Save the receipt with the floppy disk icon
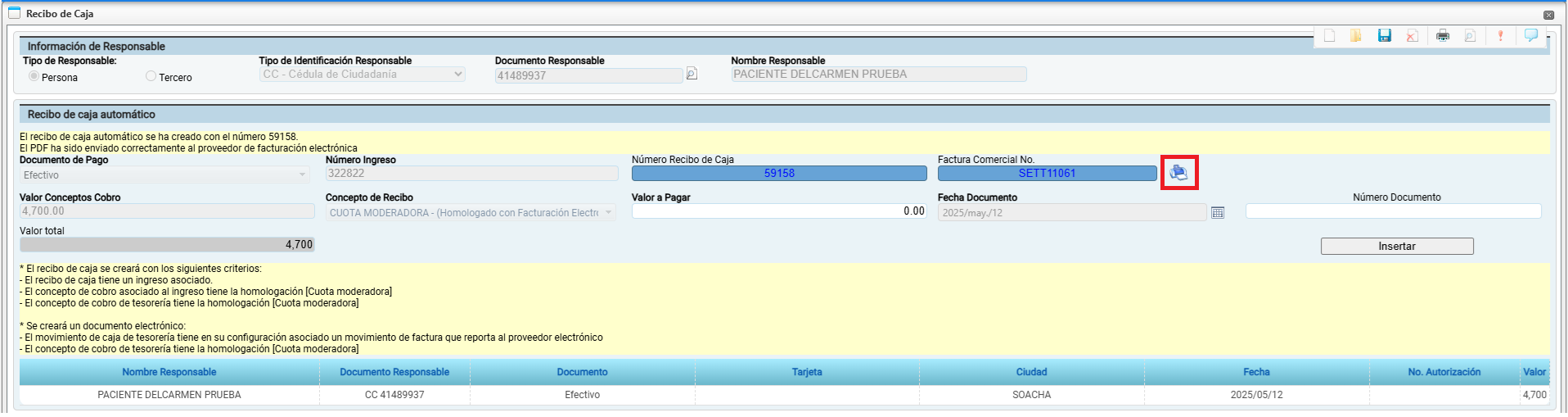 [x=1385, y=36]
